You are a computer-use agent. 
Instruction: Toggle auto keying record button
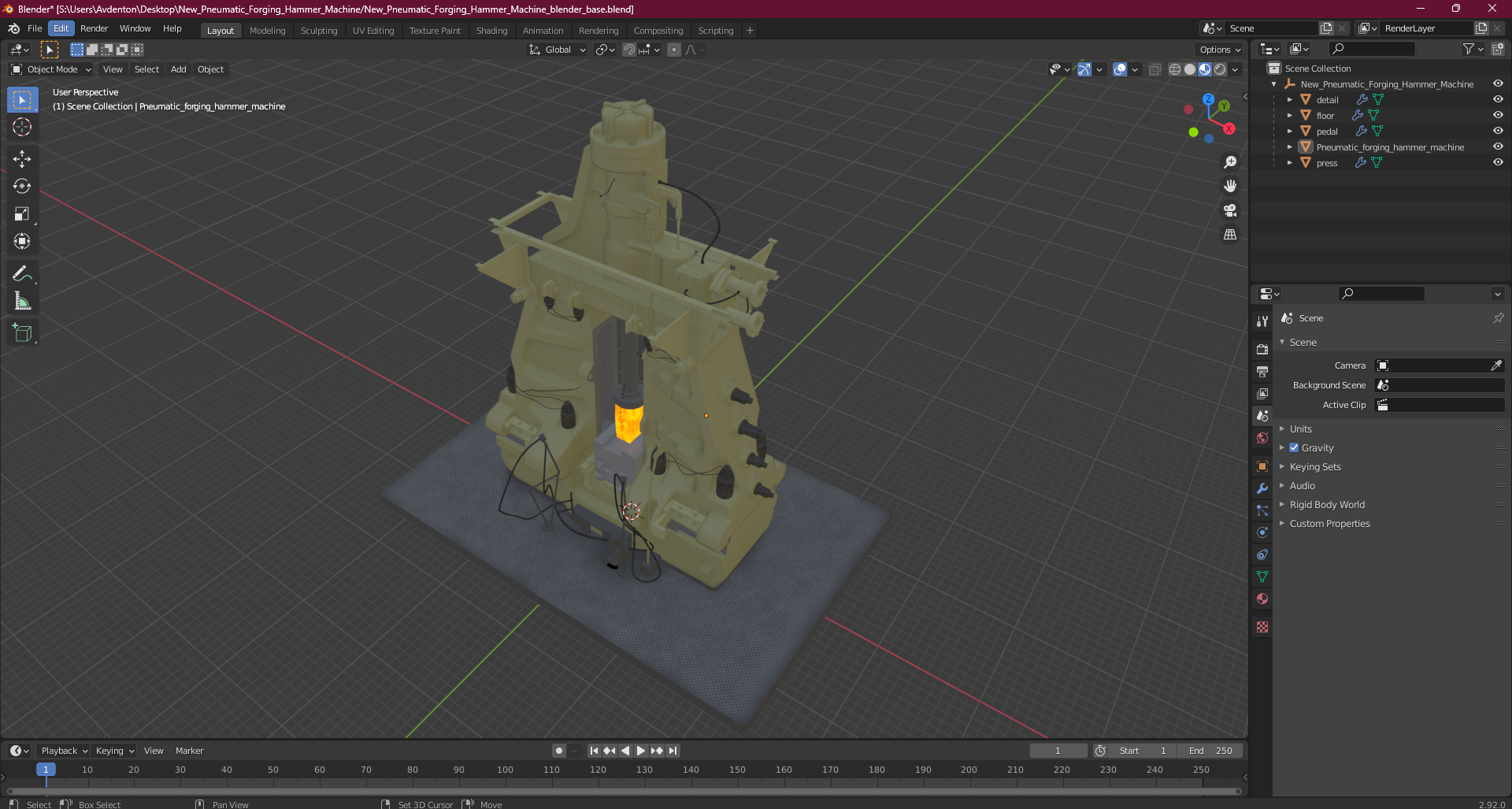559,751
